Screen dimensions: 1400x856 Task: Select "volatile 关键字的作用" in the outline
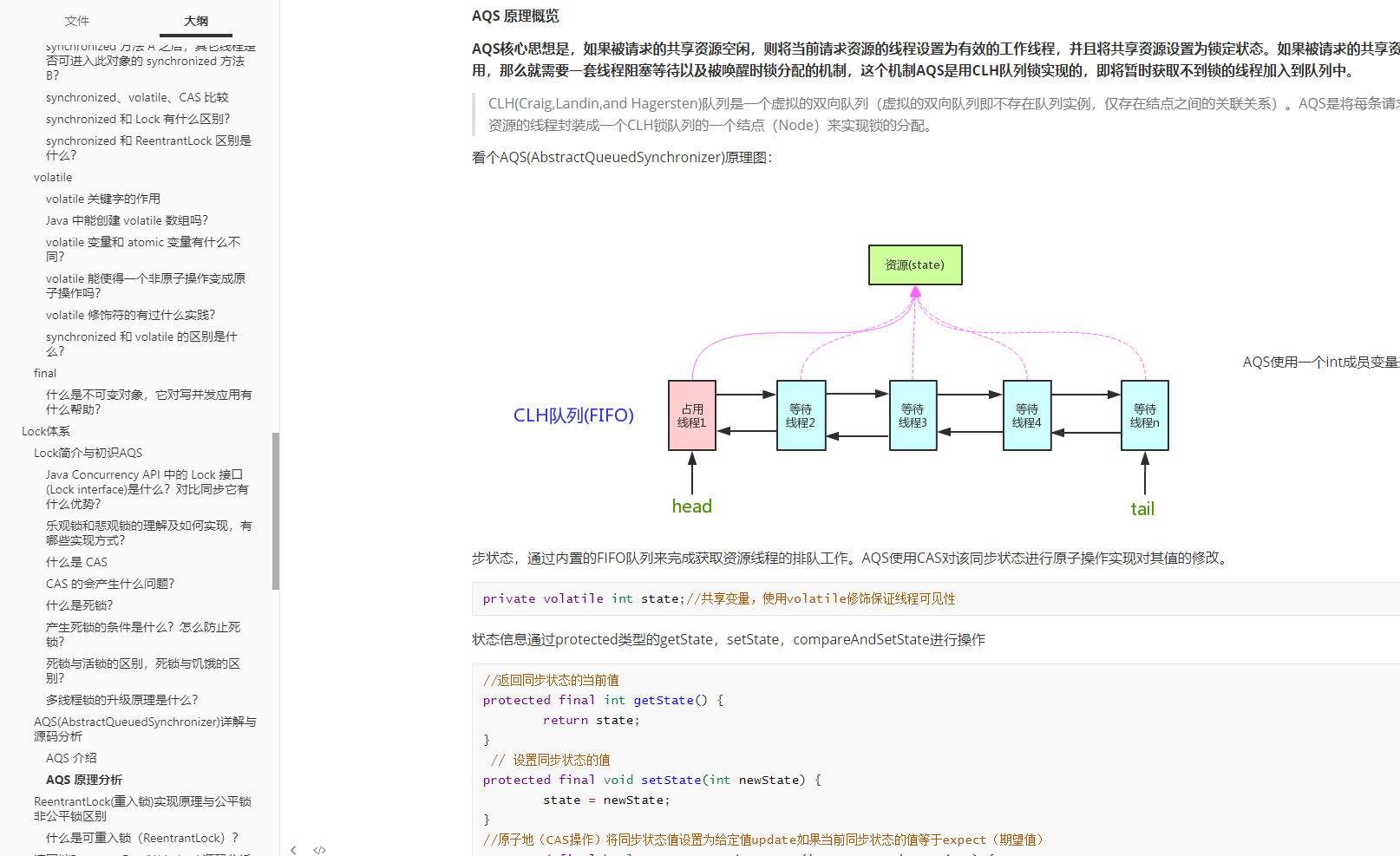(x=102, y=198)
